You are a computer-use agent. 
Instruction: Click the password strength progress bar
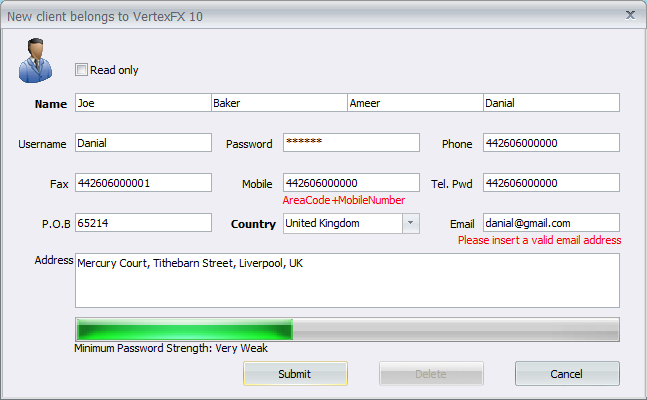[x=347, y=330]
